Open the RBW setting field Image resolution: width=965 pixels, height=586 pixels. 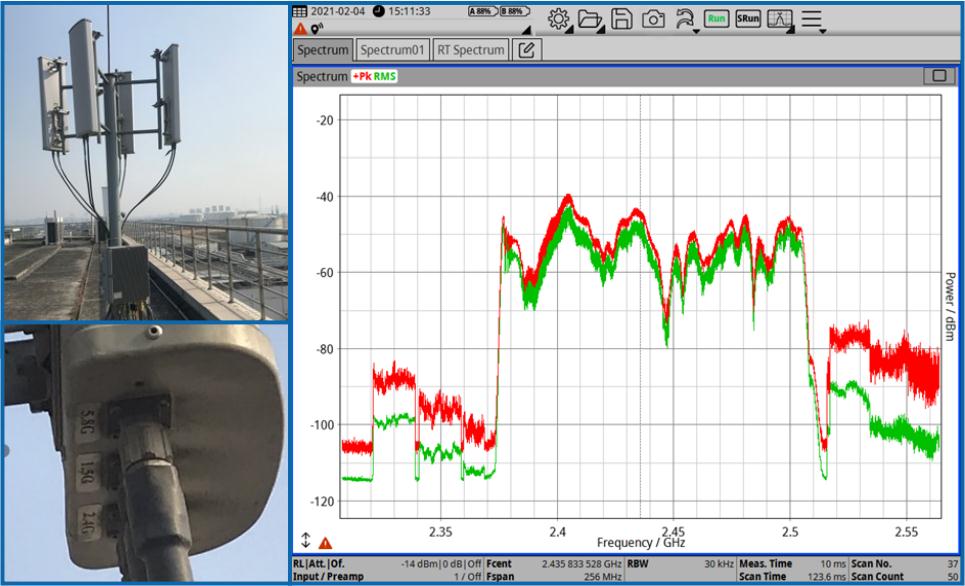(x=680, y=564)
